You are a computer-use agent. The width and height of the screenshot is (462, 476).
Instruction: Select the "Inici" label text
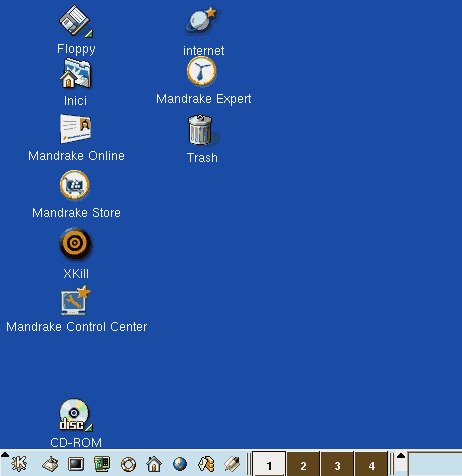[75, 101]
